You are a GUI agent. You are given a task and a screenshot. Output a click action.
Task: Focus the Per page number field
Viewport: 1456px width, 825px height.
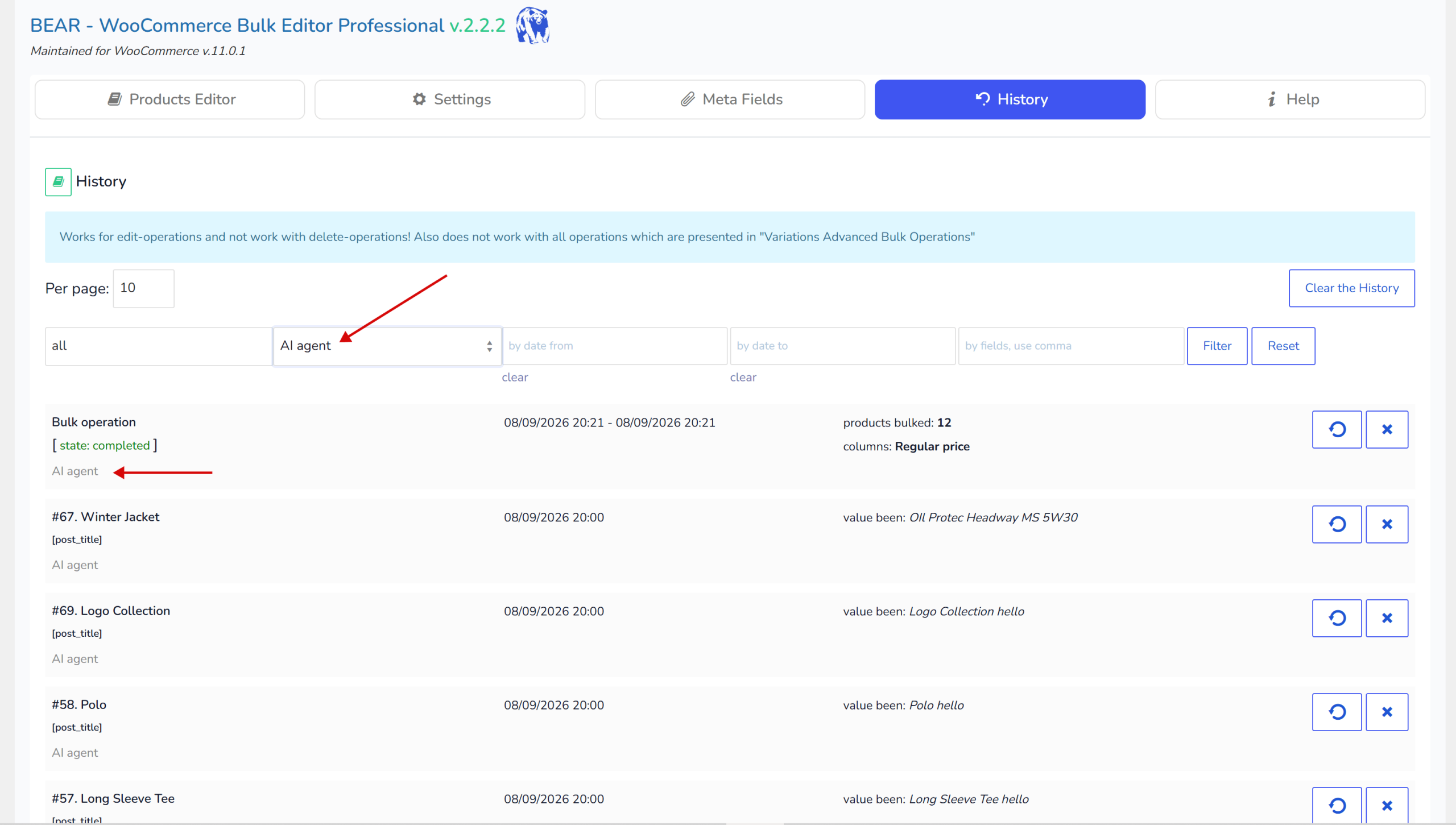(143, 288)
